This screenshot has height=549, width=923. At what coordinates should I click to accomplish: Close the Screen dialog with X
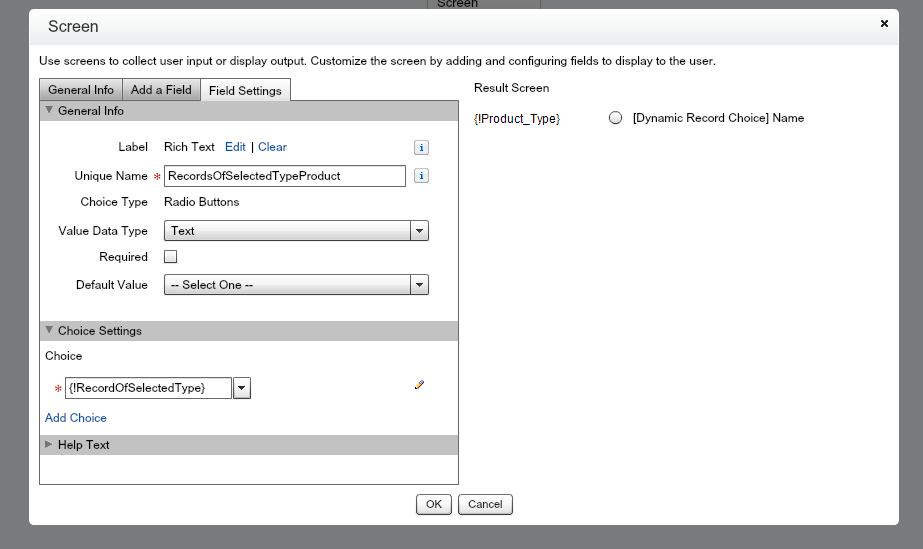click(884, 23)
